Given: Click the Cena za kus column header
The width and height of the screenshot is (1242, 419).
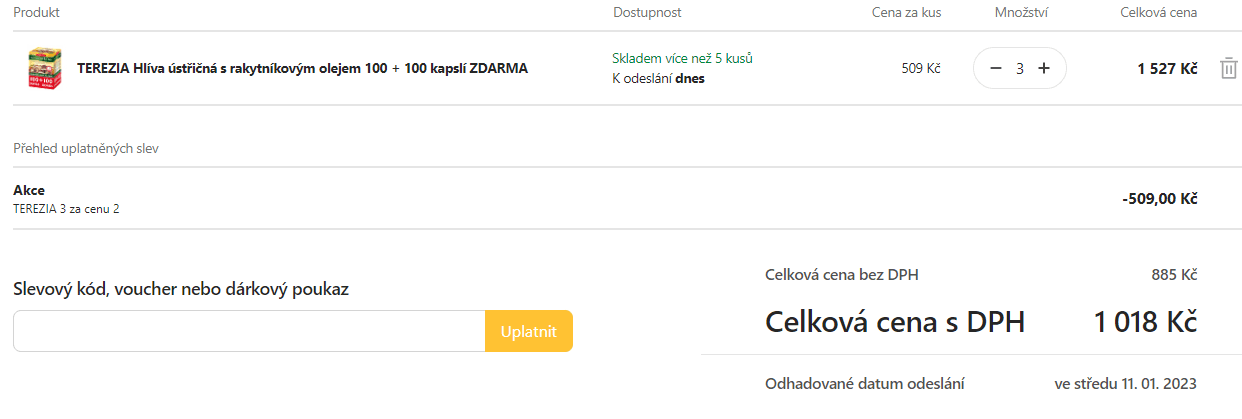Looking at the screenshot, I should pyautogui.click(x=906, y=13).
